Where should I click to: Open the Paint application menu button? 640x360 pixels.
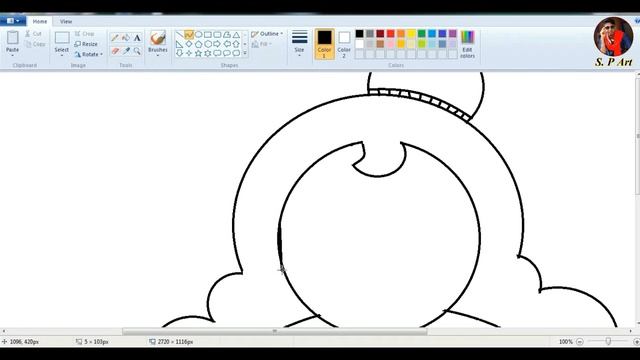[x=13, y=21]
